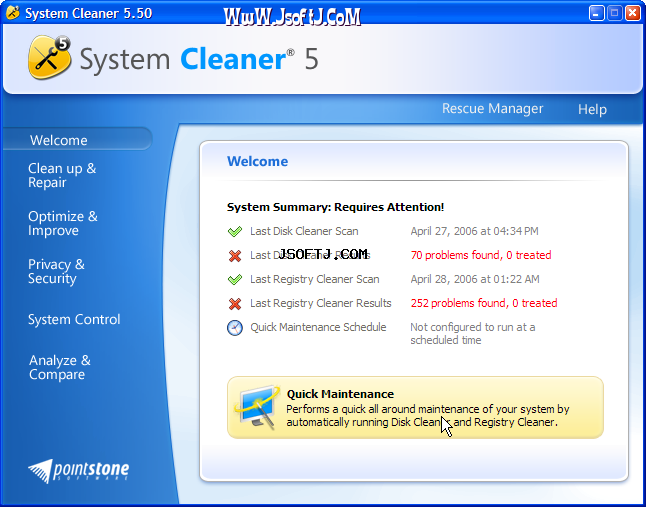The height and width of the screenshot is (507, 646).
Task: Click the 70 problems found, 0 treated text
Action: pos(481,255)
